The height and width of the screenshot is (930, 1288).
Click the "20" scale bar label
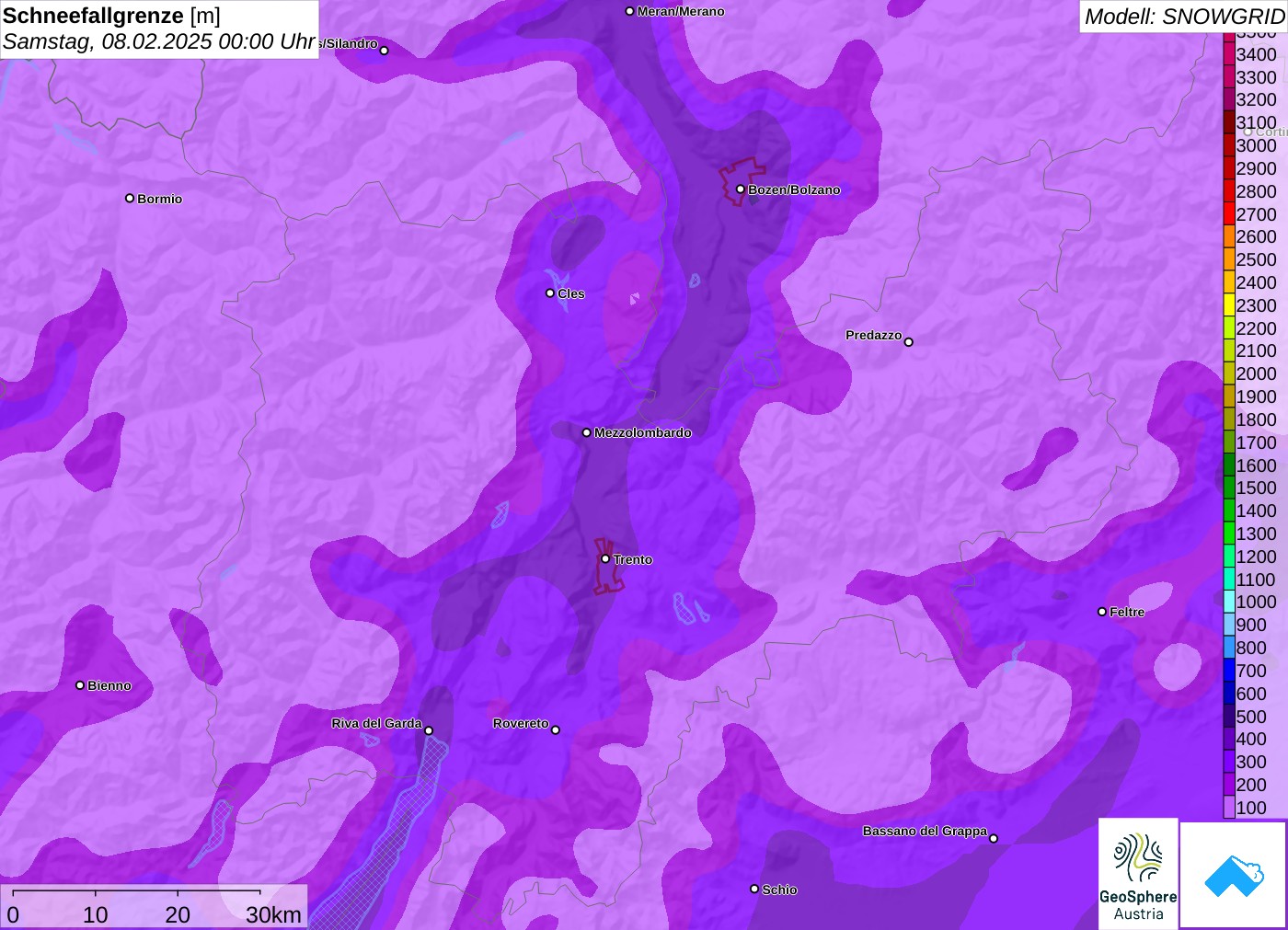(178, 914)
